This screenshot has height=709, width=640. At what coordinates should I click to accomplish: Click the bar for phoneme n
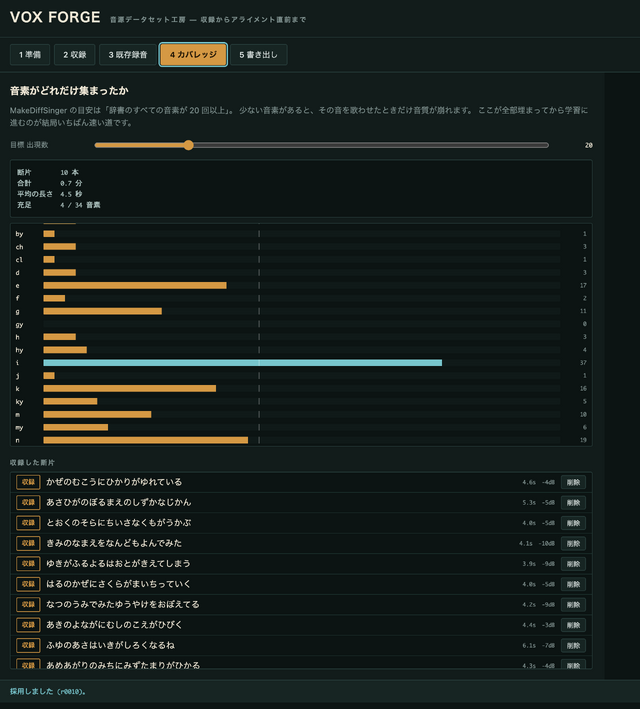(146, 440)
